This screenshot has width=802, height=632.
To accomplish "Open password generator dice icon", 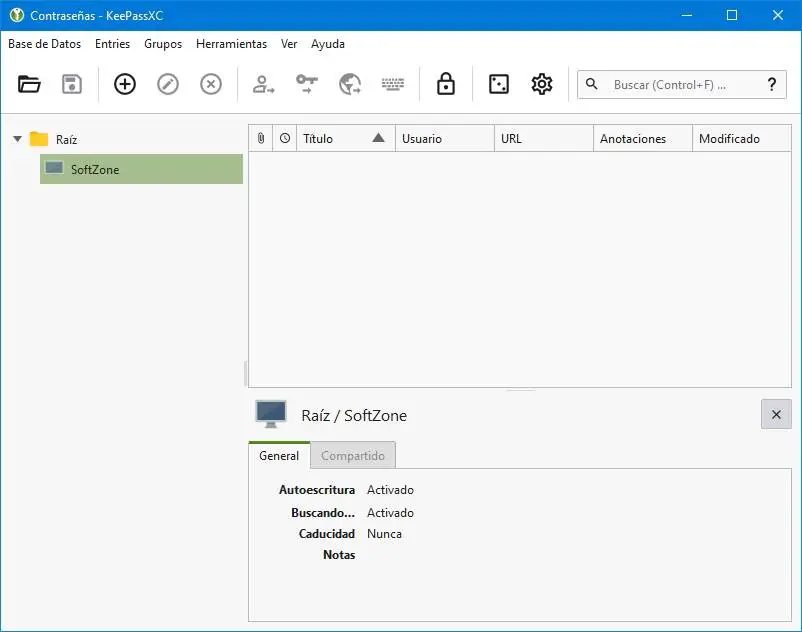I will click(x=499, y=84).
